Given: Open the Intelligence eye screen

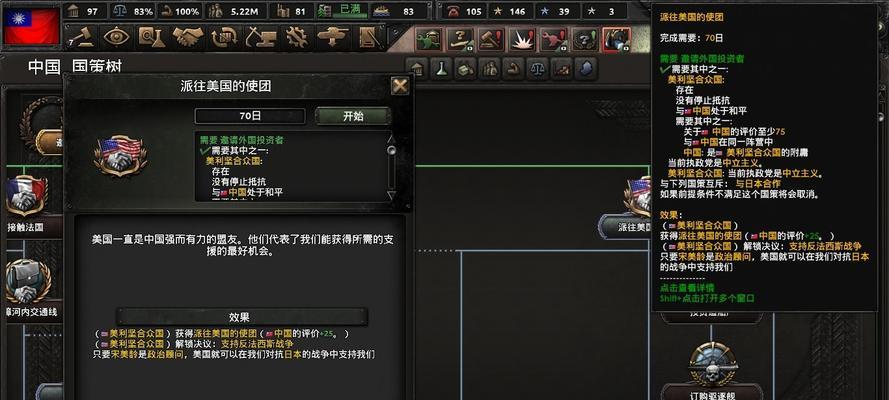Looking at the screenshot, I should pos(117,37).
